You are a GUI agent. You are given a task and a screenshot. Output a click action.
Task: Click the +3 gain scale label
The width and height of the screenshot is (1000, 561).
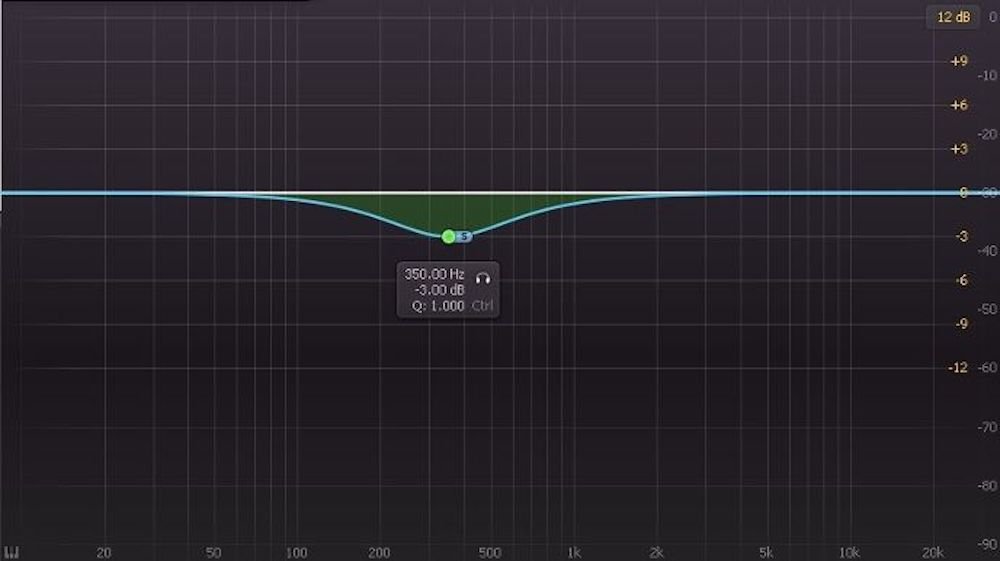[x=958, y=149]
